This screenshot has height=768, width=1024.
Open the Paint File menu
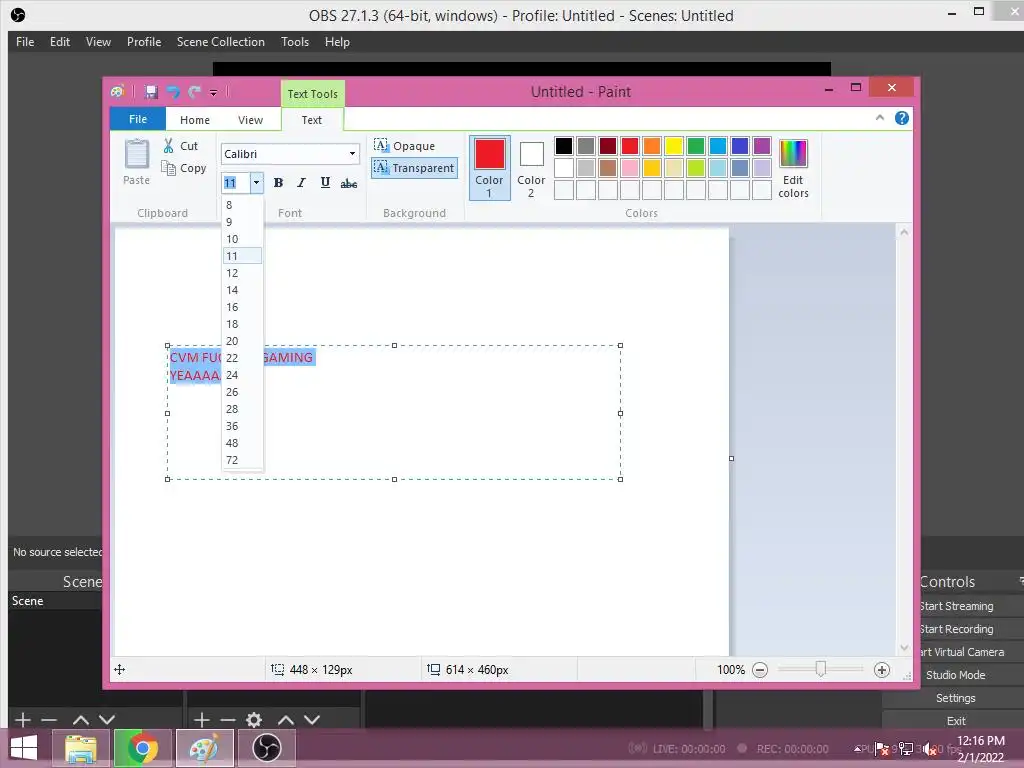138,119
